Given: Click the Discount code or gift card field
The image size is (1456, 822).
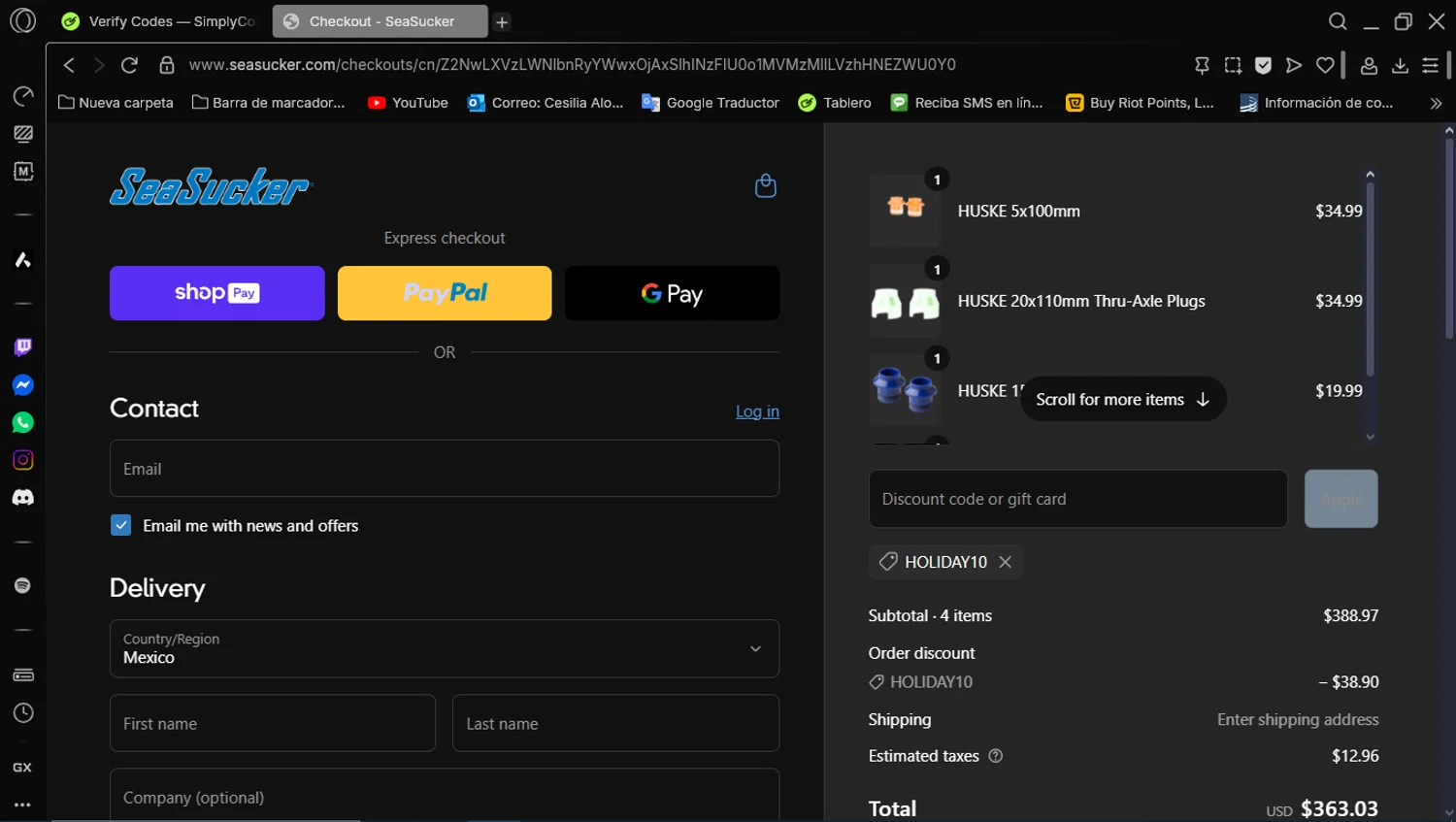Looking at the screenshot, I should tap(1078, 499).
